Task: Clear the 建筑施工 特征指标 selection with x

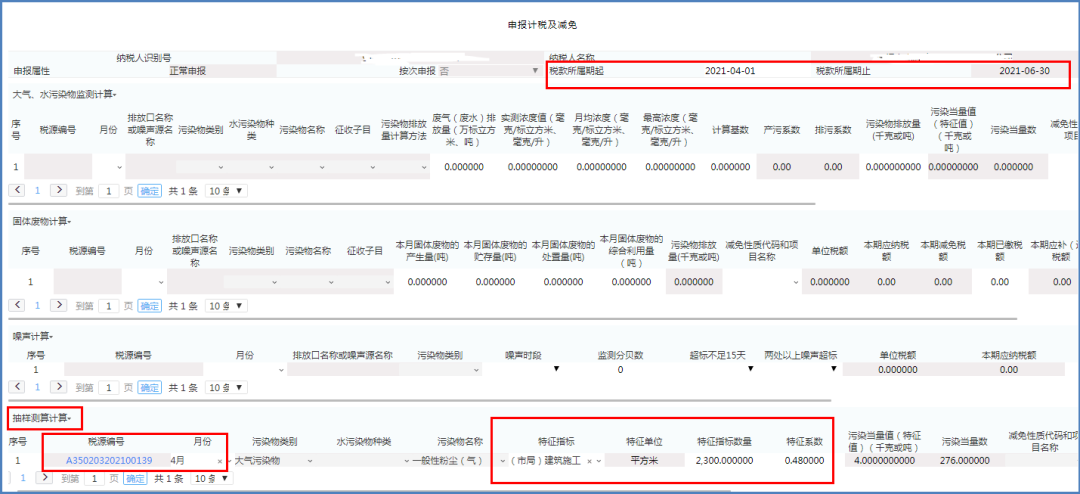Action: [x=590, y=461]
